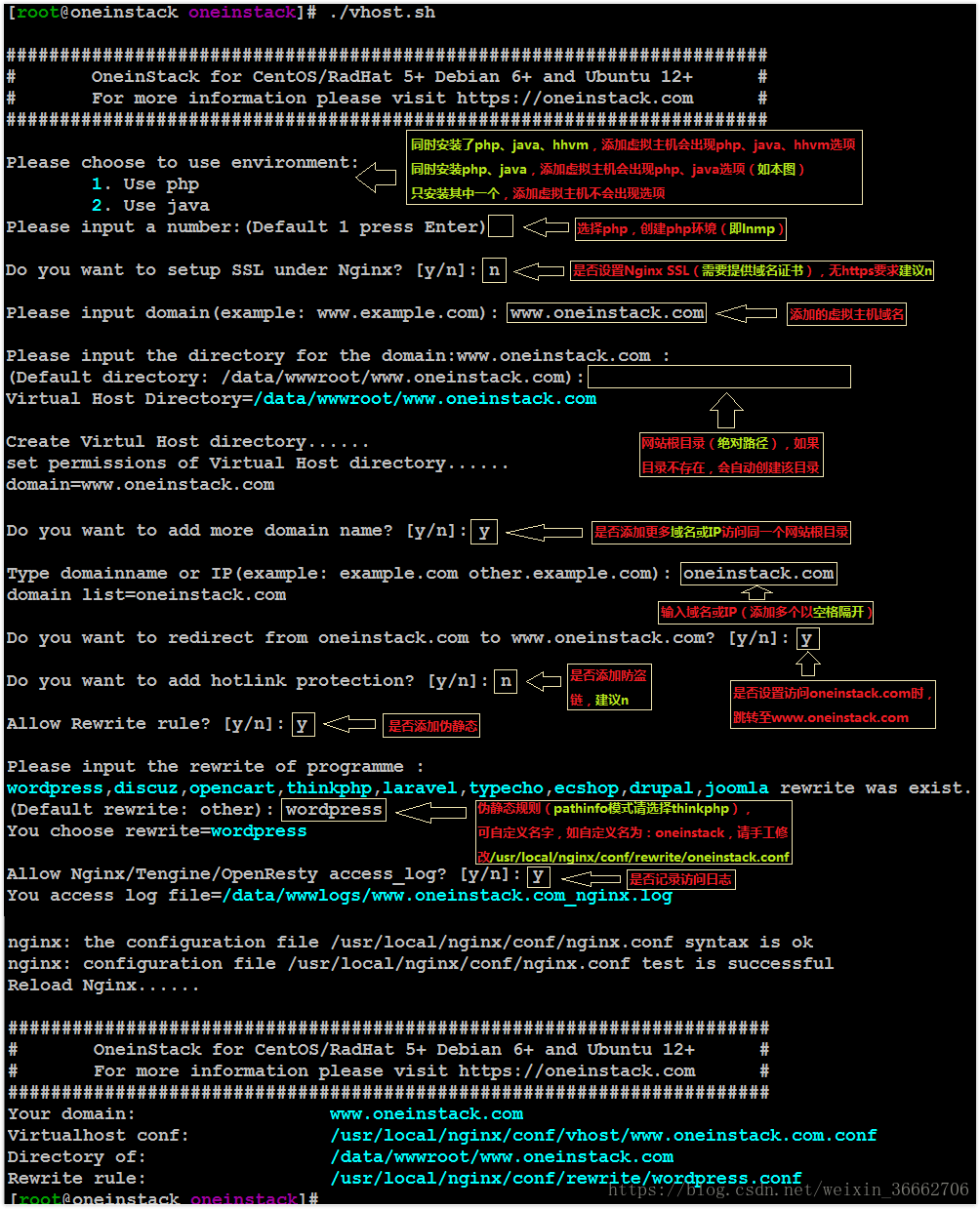Select the '1. Use php' option line
The height and width of the screenshot is (1209, 980).
[x=145, y=183]
